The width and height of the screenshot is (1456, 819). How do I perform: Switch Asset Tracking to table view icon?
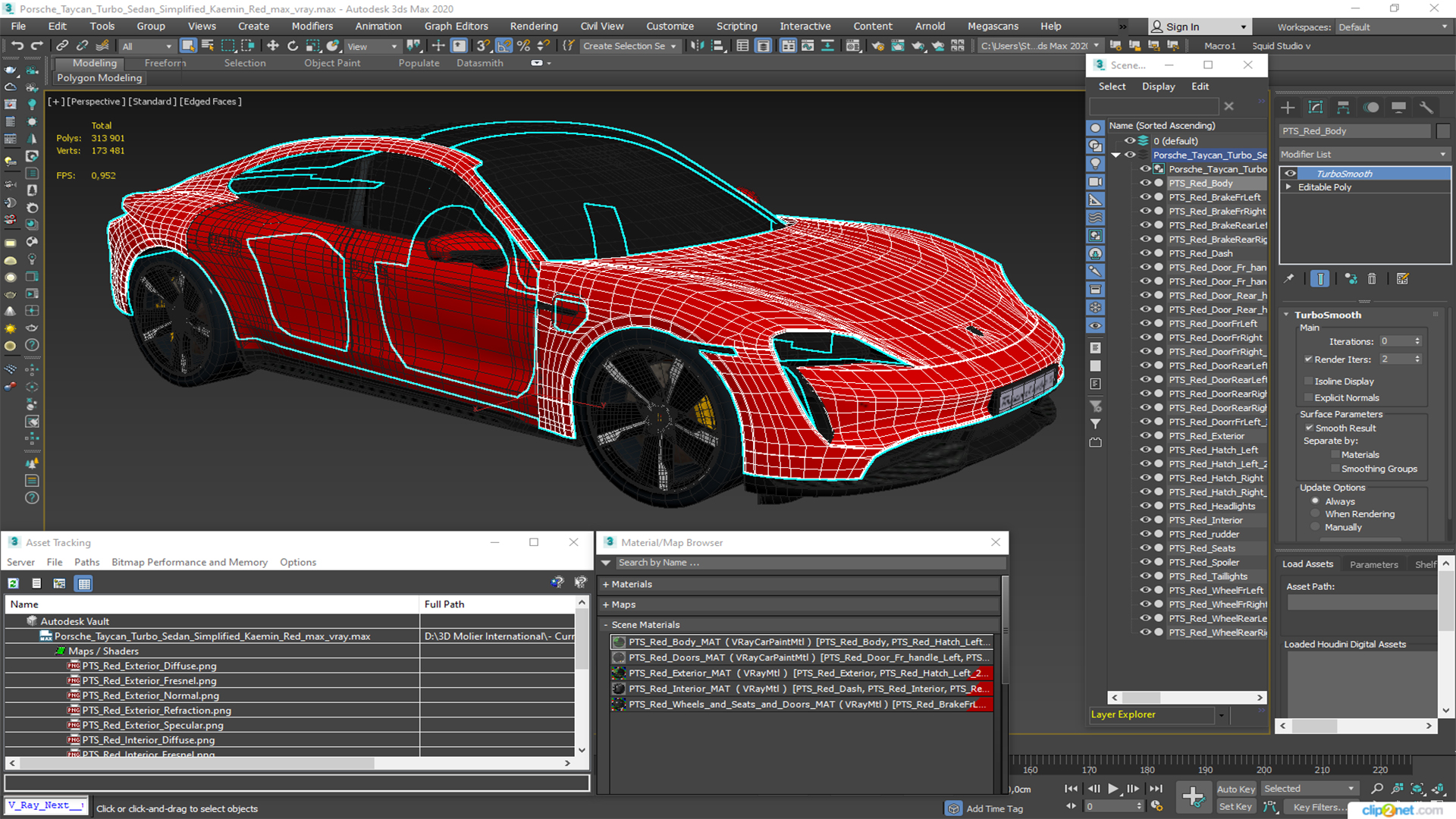click(83, 583)
